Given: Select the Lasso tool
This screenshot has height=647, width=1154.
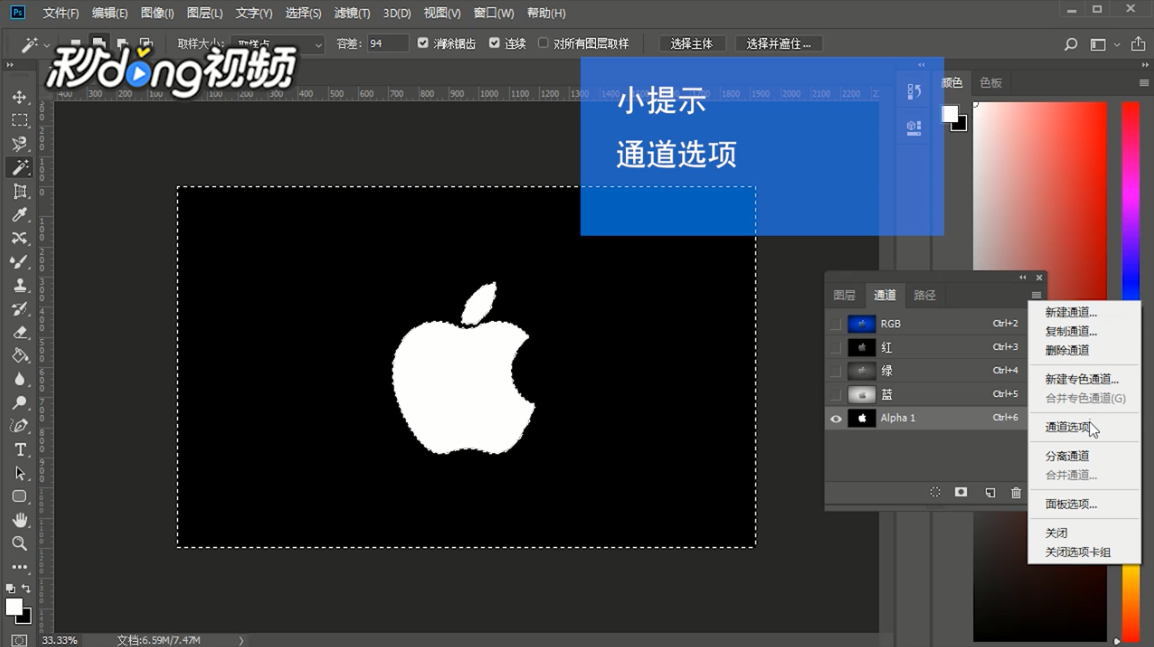Looking at the screenshot, I should pyautogui.click(x=20, y=144).
